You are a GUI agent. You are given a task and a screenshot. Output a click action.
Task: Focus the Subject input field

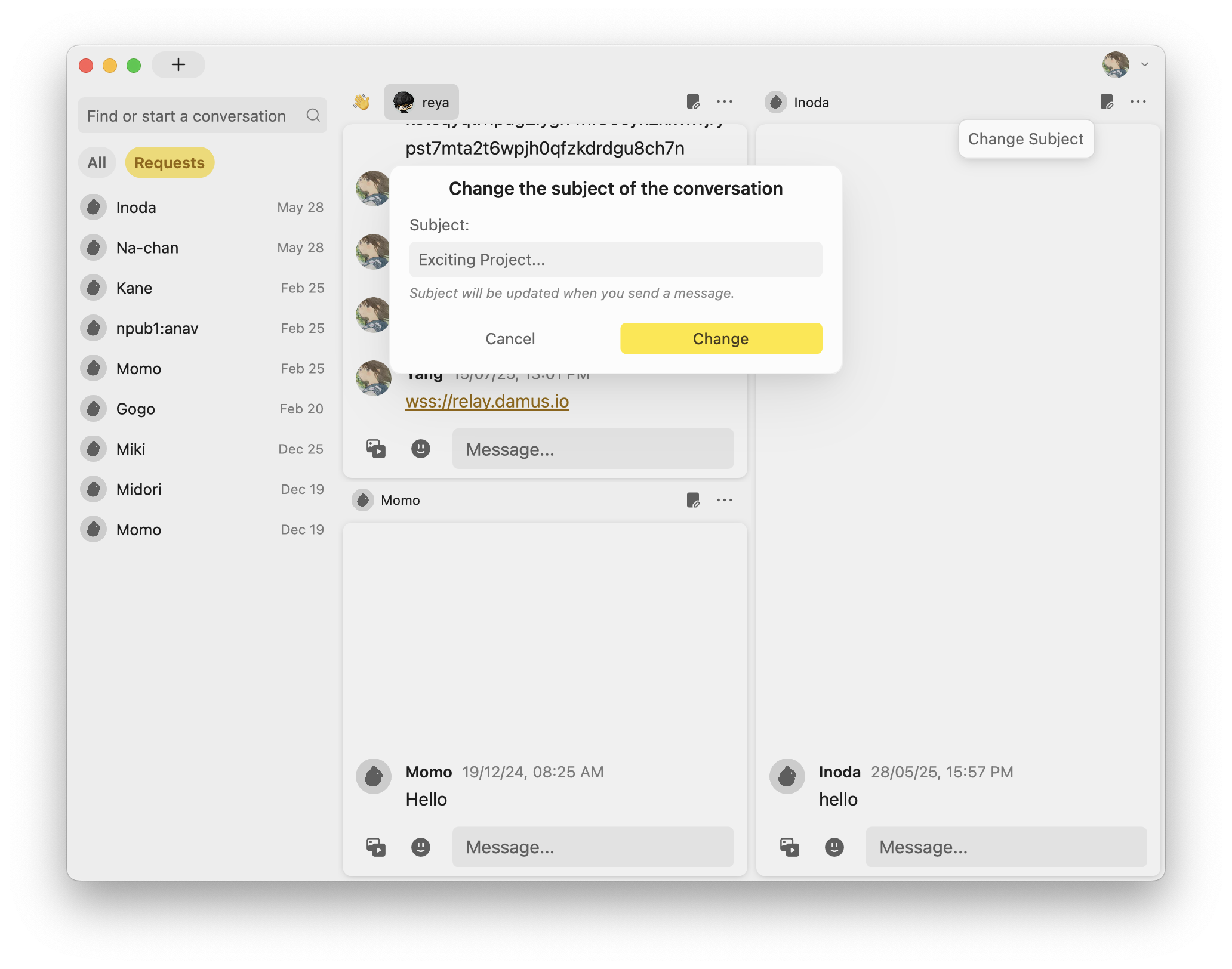pyautogui.click(x=615, y=260)
